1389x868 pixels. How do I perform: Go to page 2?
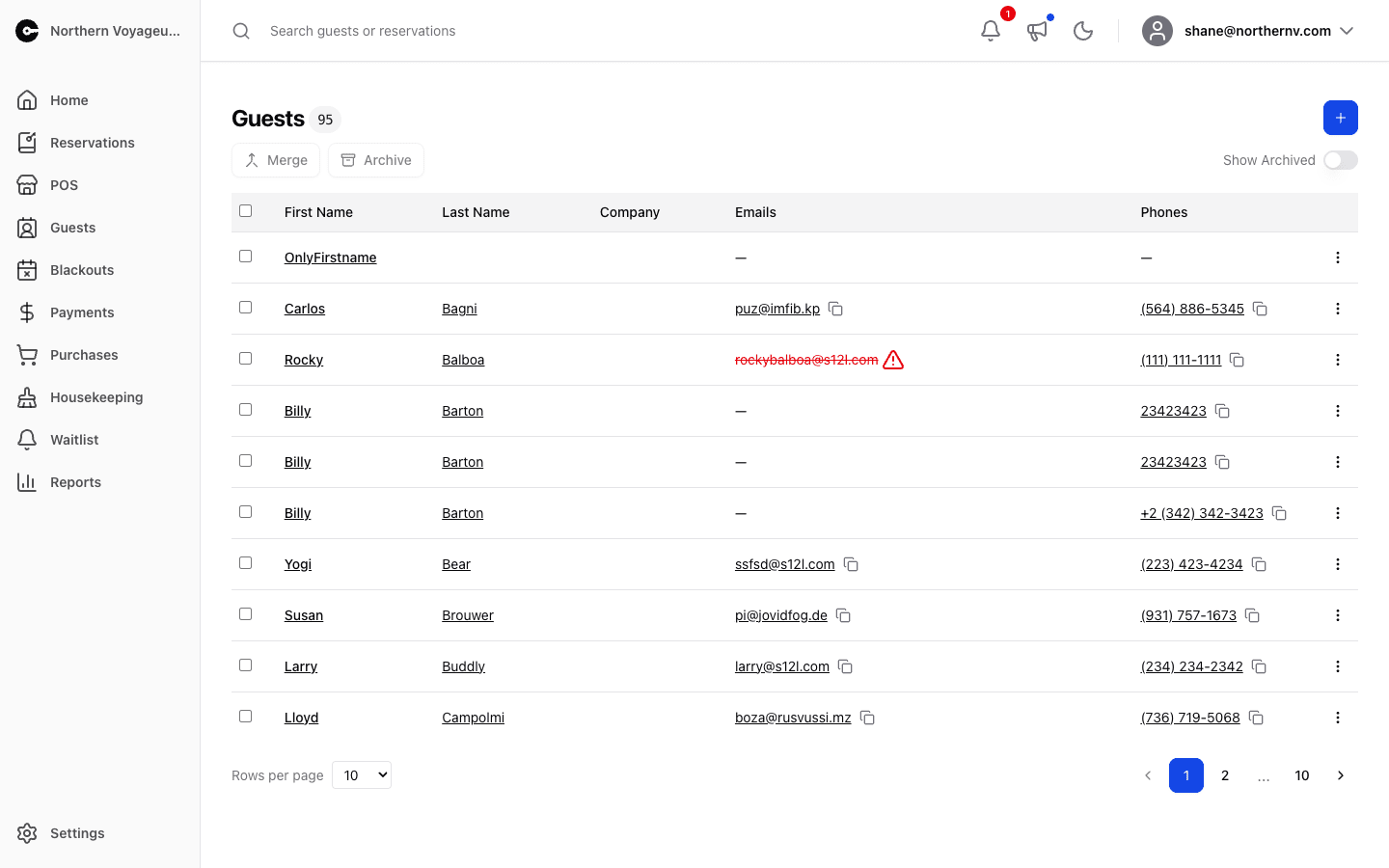pos(1225,775)
